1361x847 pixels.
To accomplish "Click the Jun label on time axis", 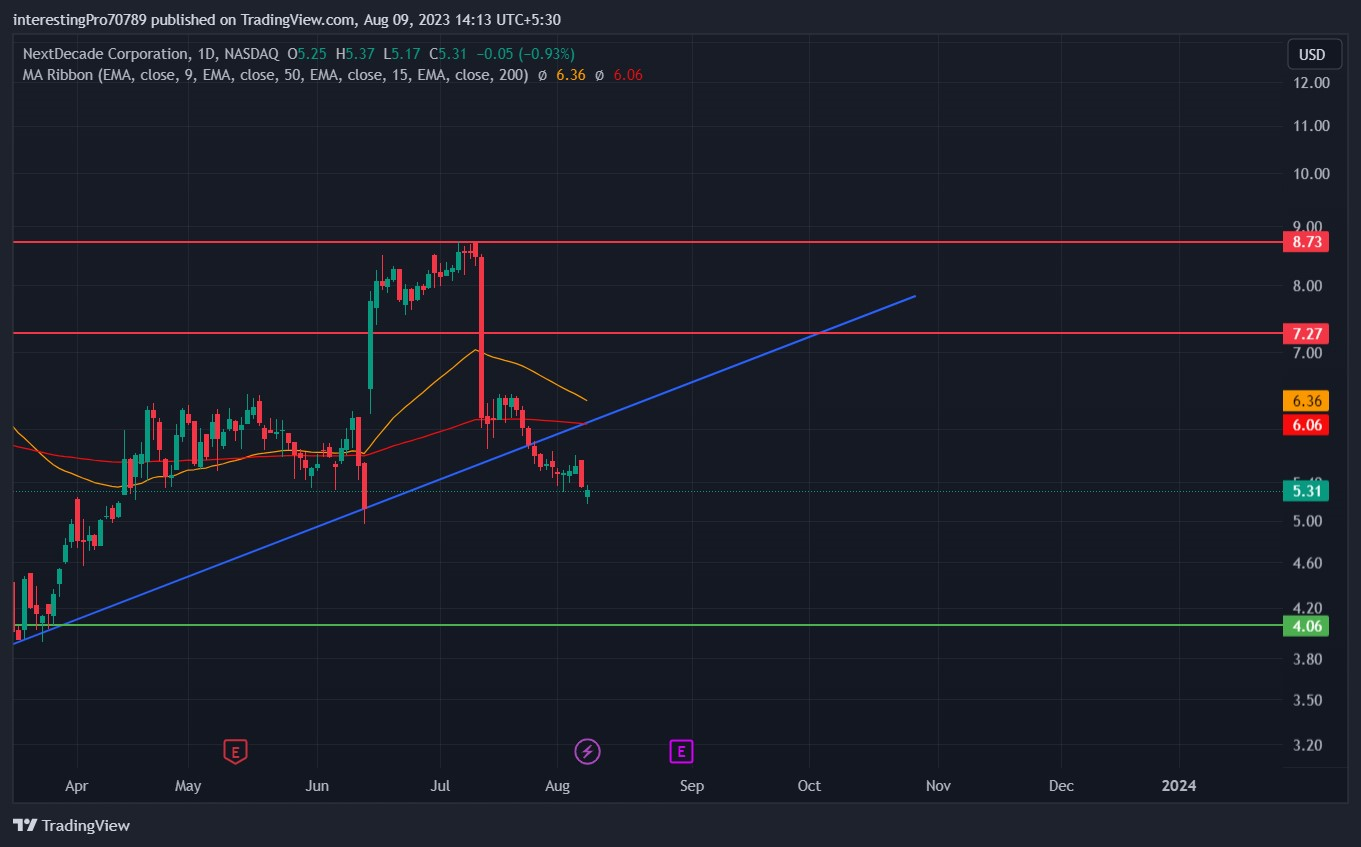I will (x=317, y=786).
